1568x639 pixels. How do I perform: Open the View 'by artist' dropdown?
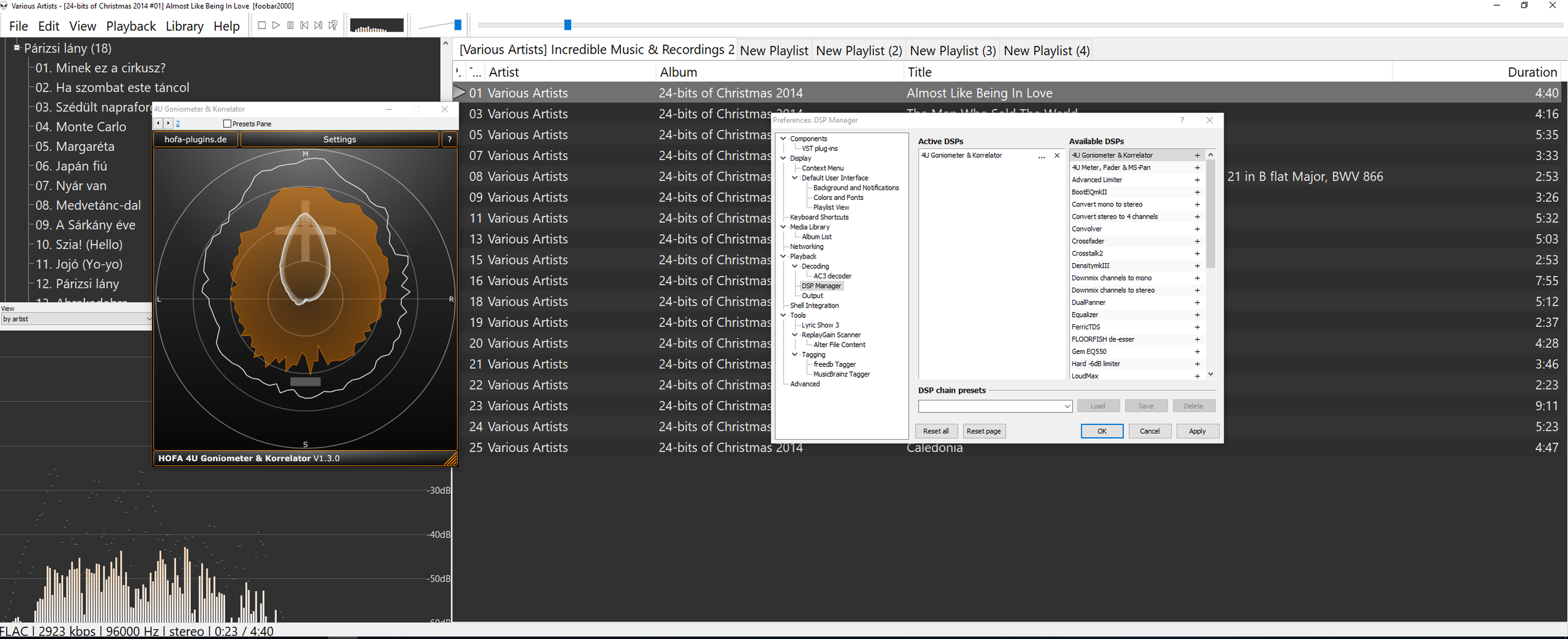[x=76, y=319]
